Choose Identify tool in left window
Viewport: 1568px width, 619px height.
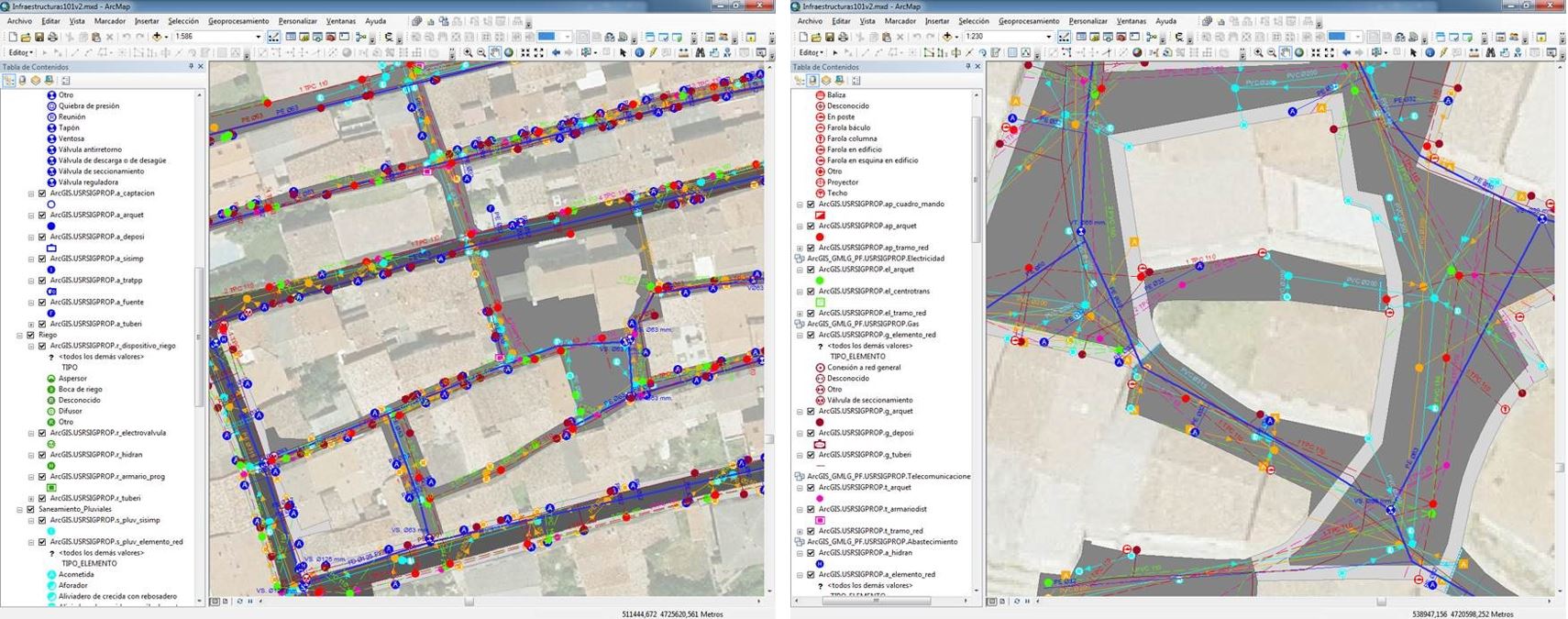(639, 52)
